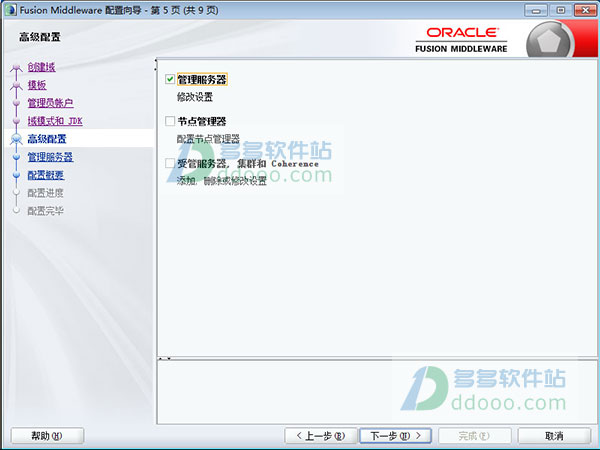Click the current 高级配置 step marker icon
The width and height of the screenshot is (600, 450).
click(16, 139)
